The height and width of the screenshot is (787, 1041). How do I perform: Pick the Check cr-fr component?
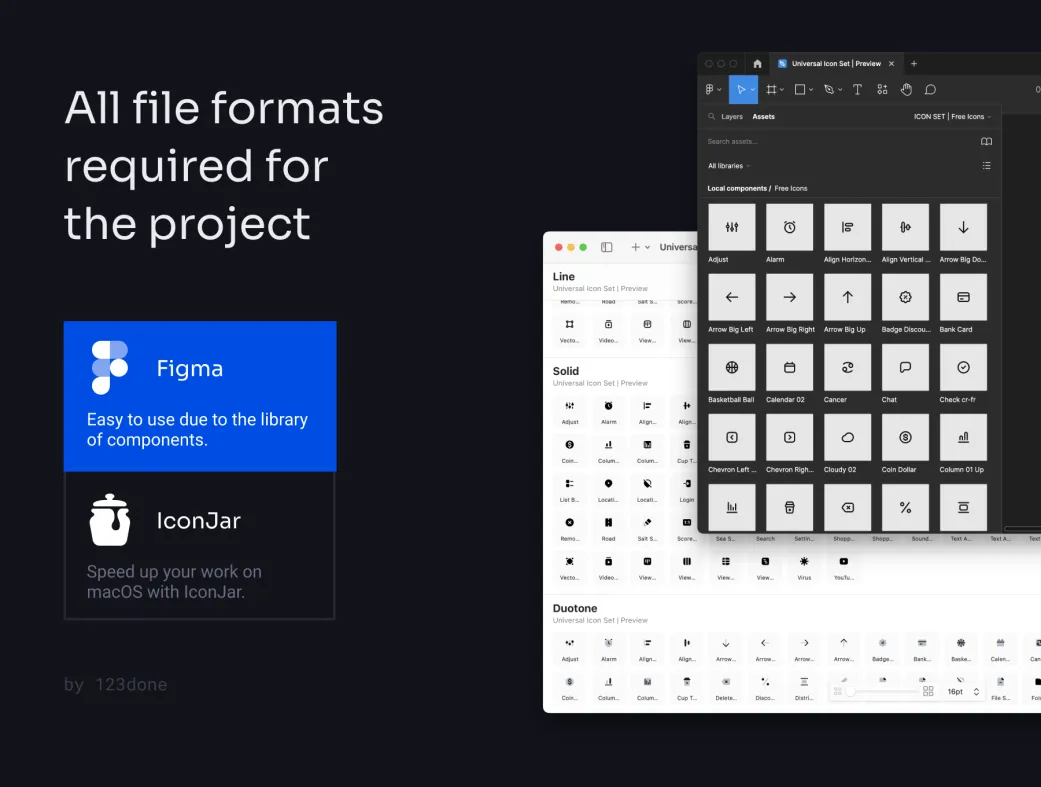[x=963, y=367]
